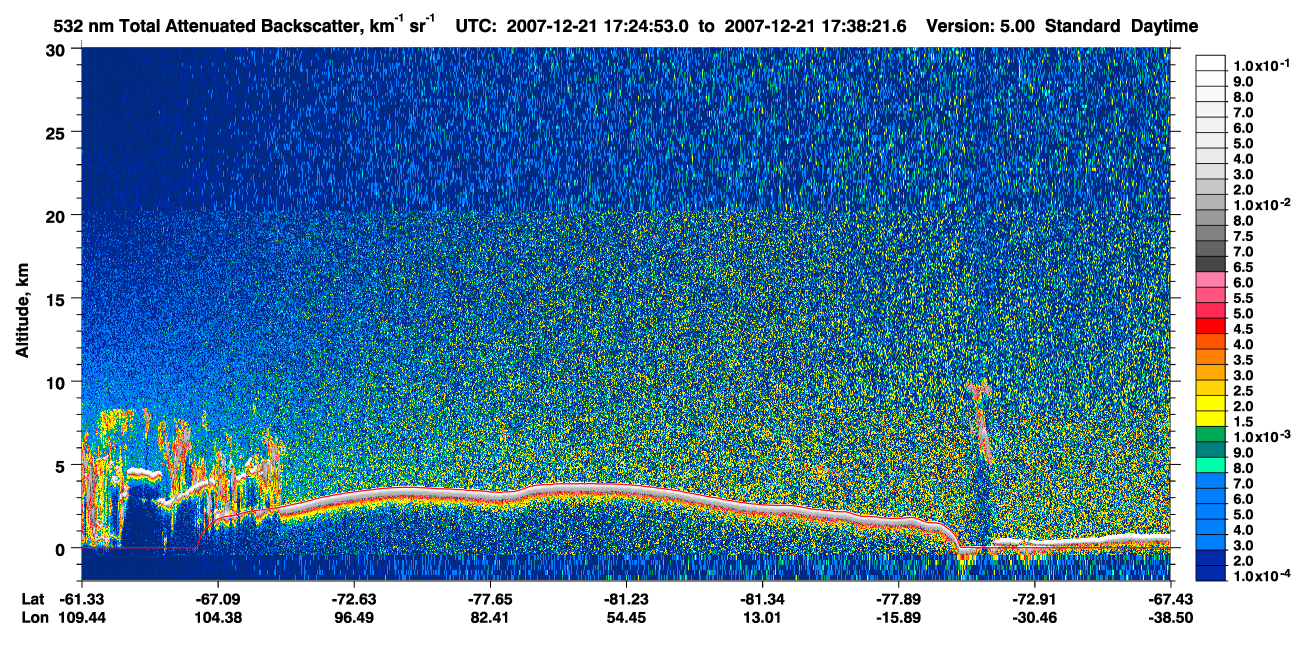Viewport: 1300px width, 667px height.
Task: Select the dark gray 6.5 colorbar swatch
Action: click(x=1211, y=263)
